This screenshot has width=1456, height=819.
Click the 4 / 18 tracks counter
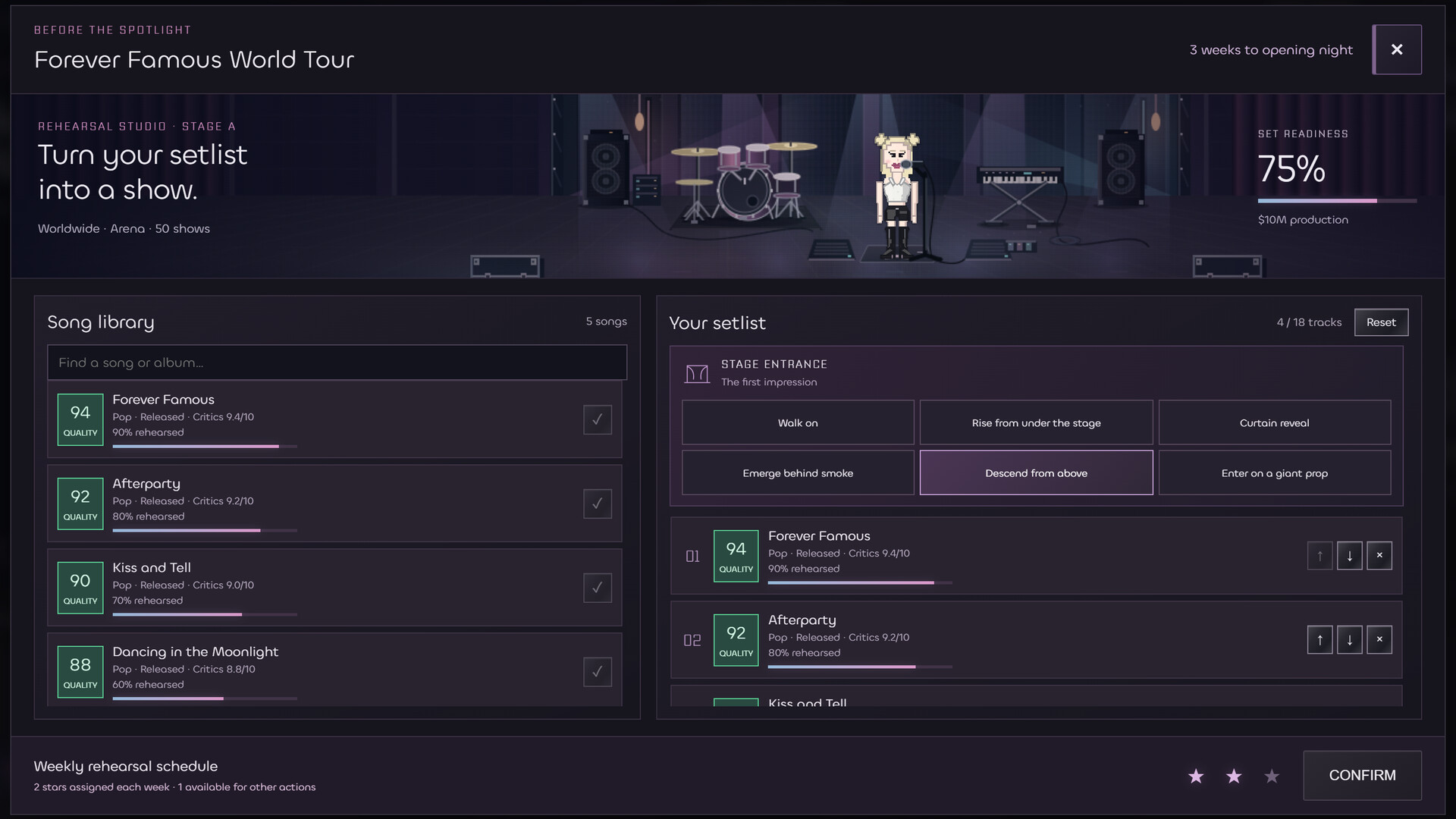pos(1309,322)
